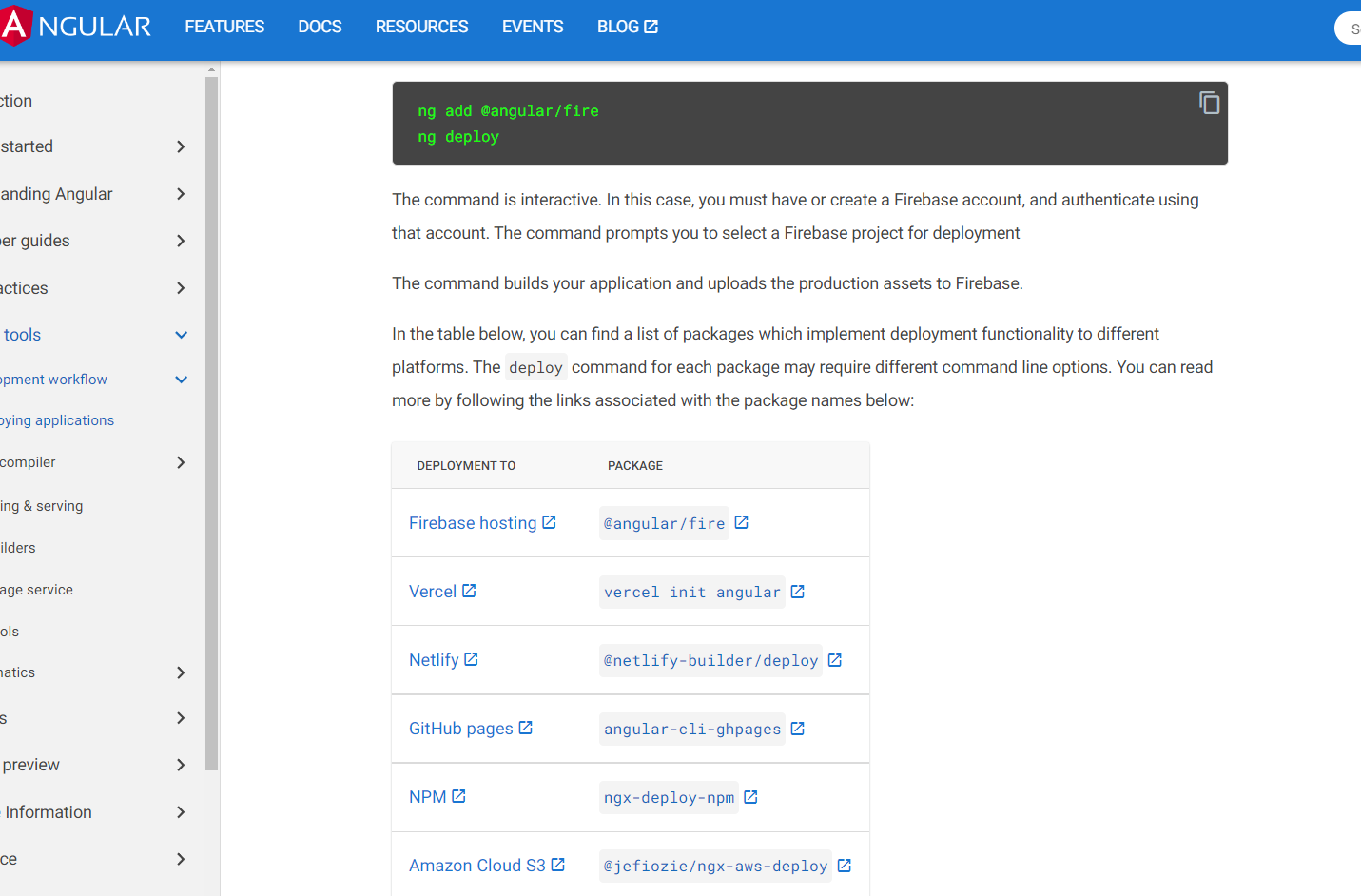Viewport: 1361px width, 896px height.
Task: Click external-link icon after vercel init angular
Action: pyautogui.click(x=798, y=592)
